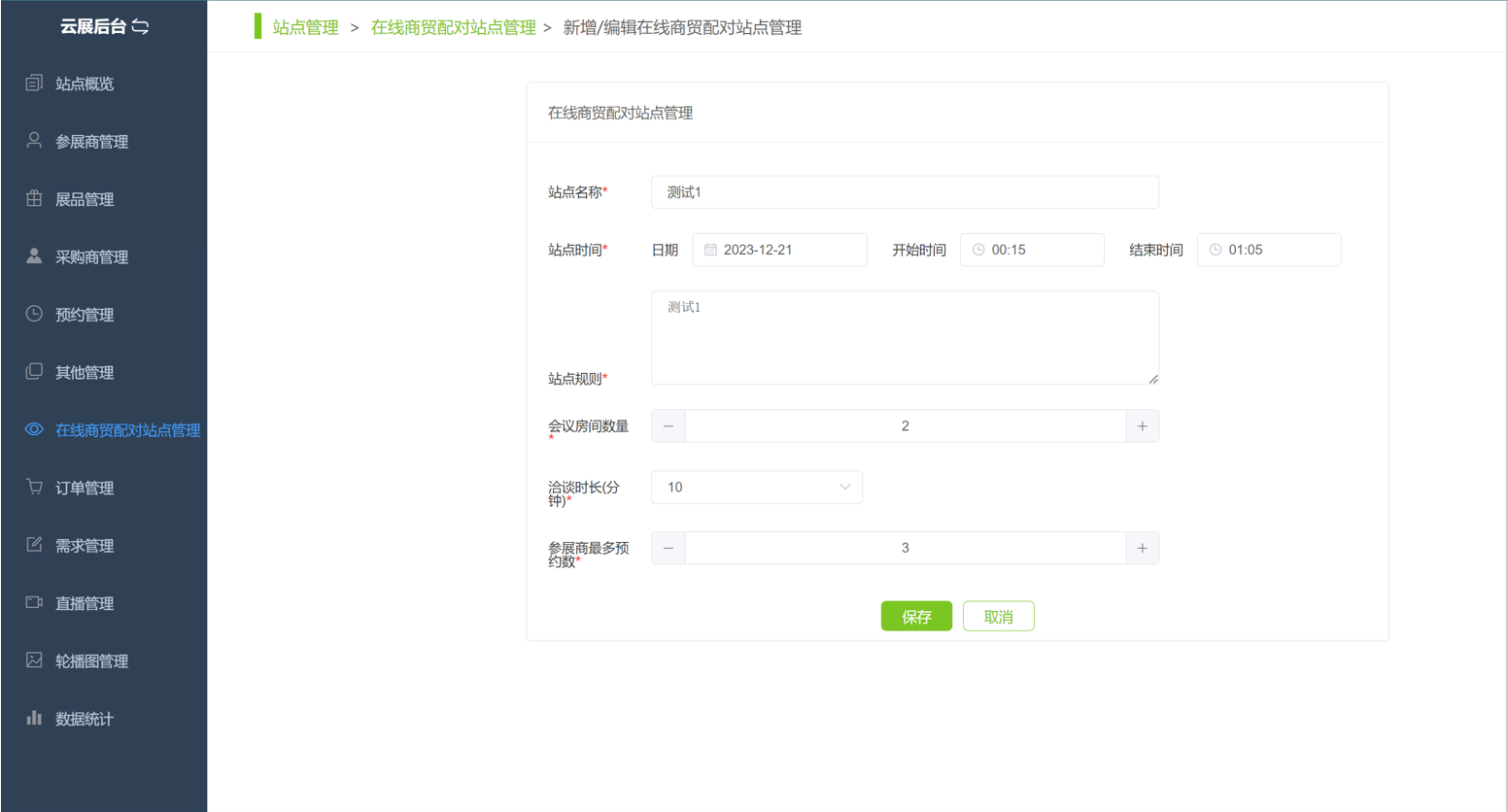Open the 开始时间 picker showing 00:15
1508x812 pixels.
[x=1032, y=250]
